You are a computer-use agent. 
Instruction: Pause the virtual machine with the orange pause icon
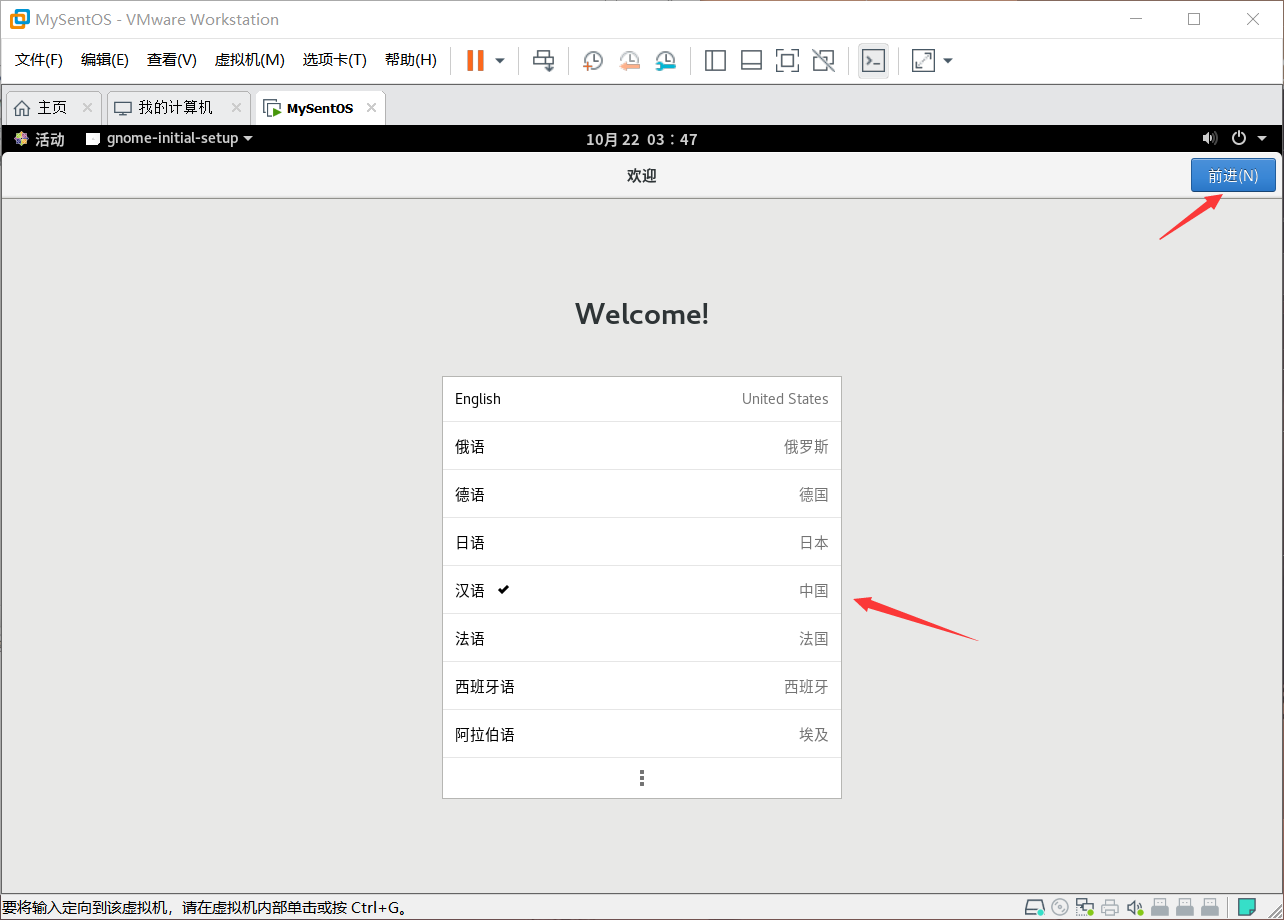(x=475, y=60)
